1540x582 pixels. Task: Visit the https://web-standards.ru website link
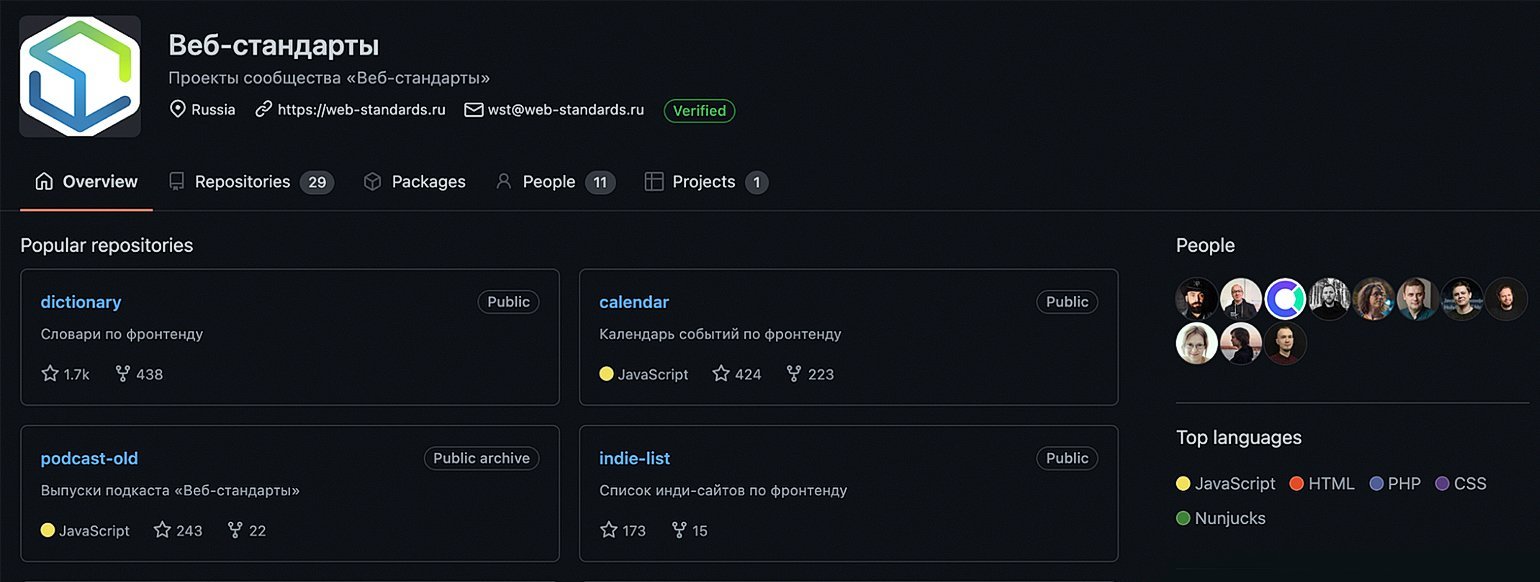point(361,110)
